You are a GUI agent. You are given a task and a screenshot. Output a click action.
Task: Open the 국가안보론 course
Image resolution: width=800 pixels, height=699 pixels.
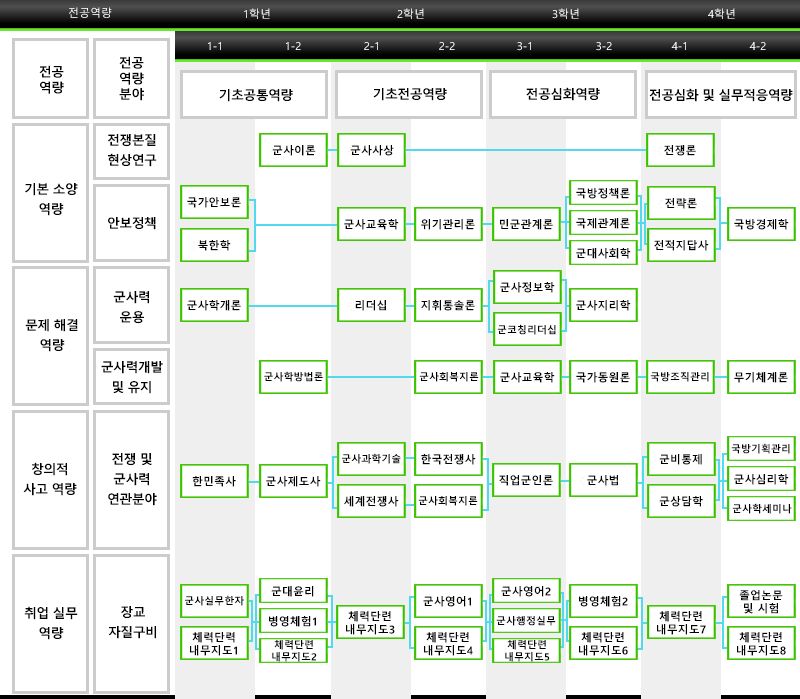pyautogui.click(x=215, y=202)
